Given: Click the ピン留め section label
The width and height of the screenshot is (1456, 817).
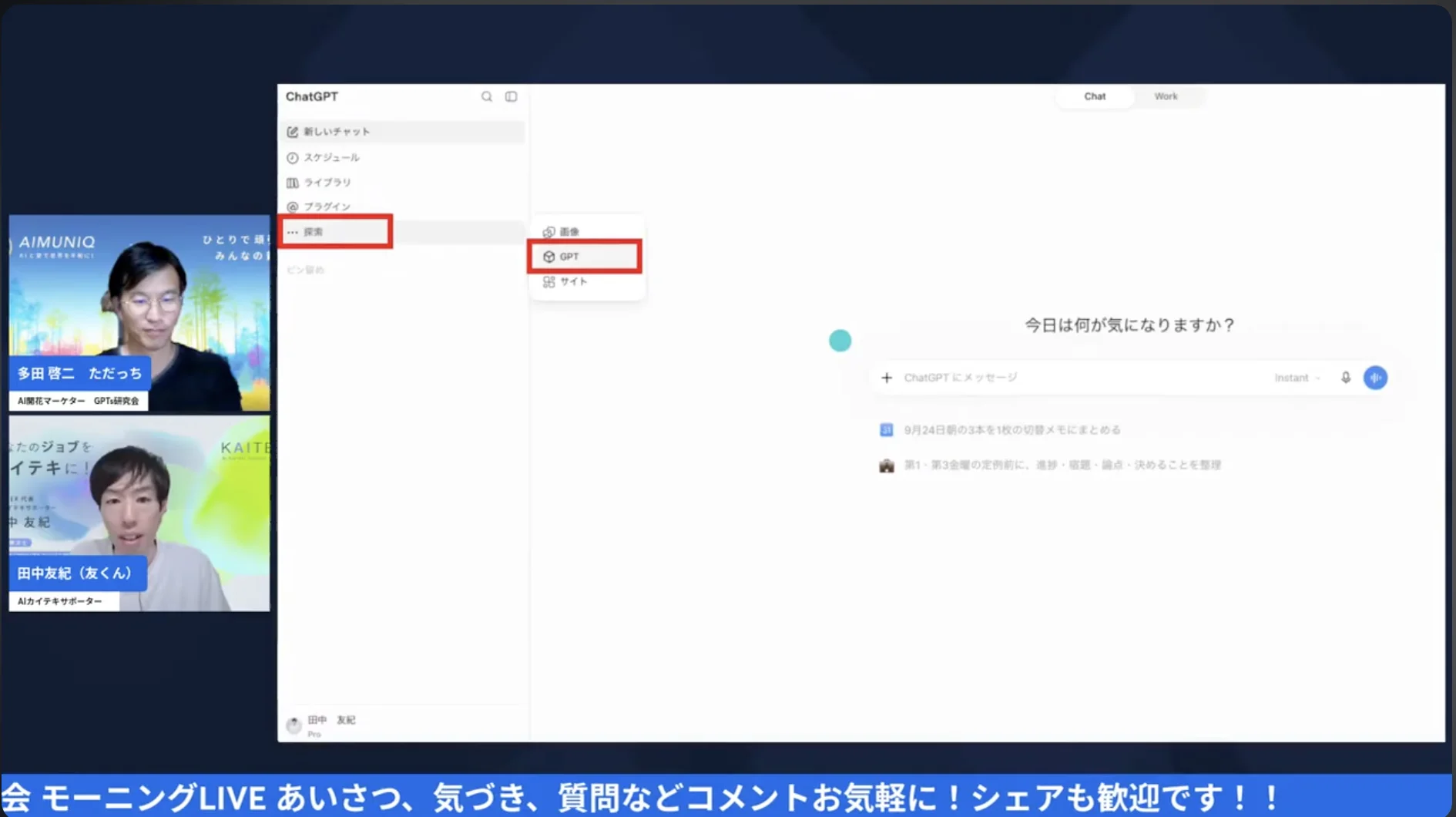Looking at the screenshot, I should [x=306, y=270].
